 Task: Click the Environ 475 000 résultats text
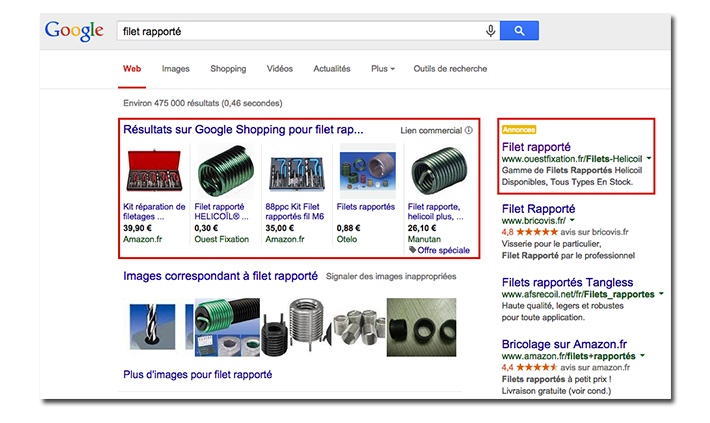[203, 103]
